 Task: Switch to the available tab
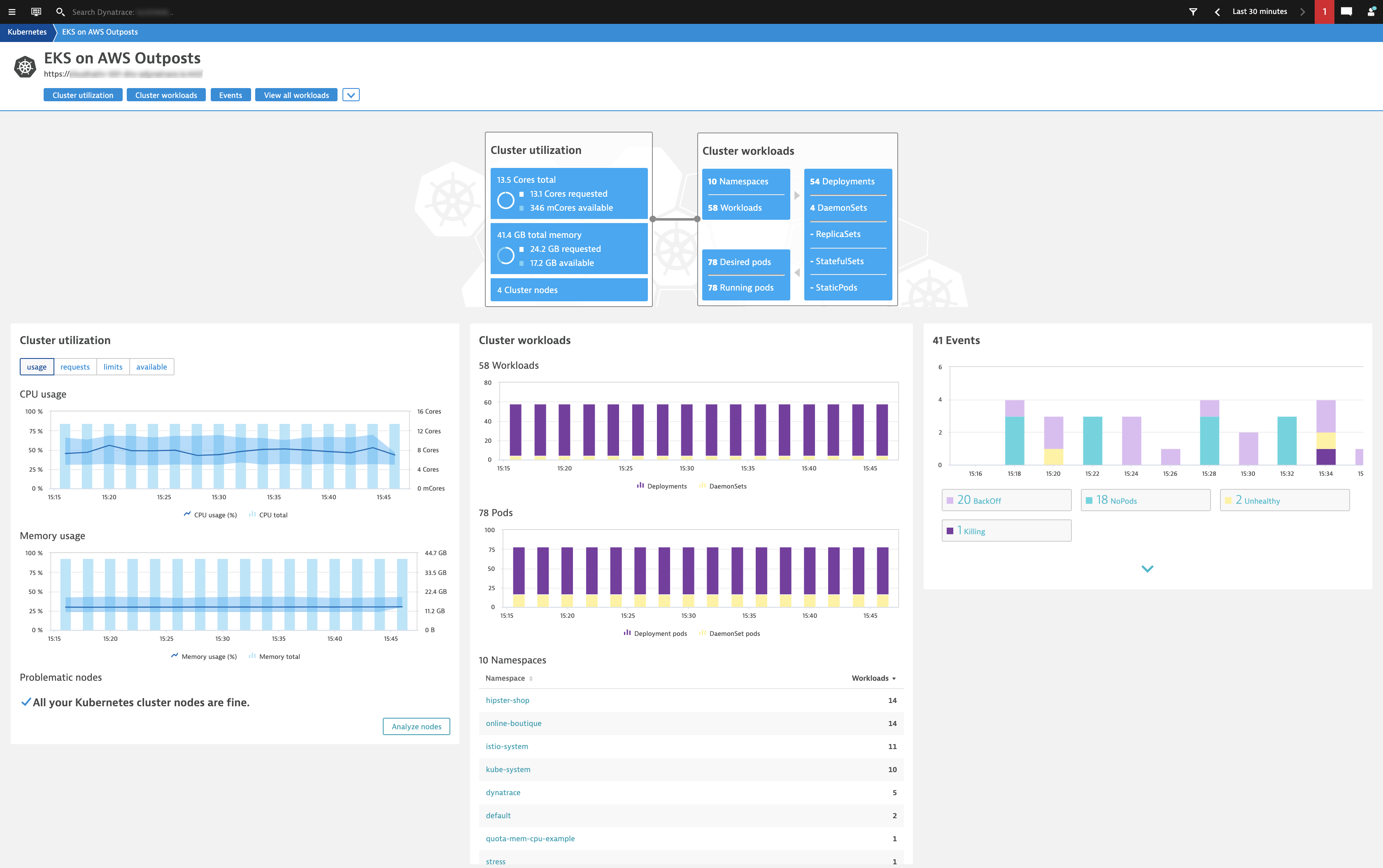pos(151,367)
